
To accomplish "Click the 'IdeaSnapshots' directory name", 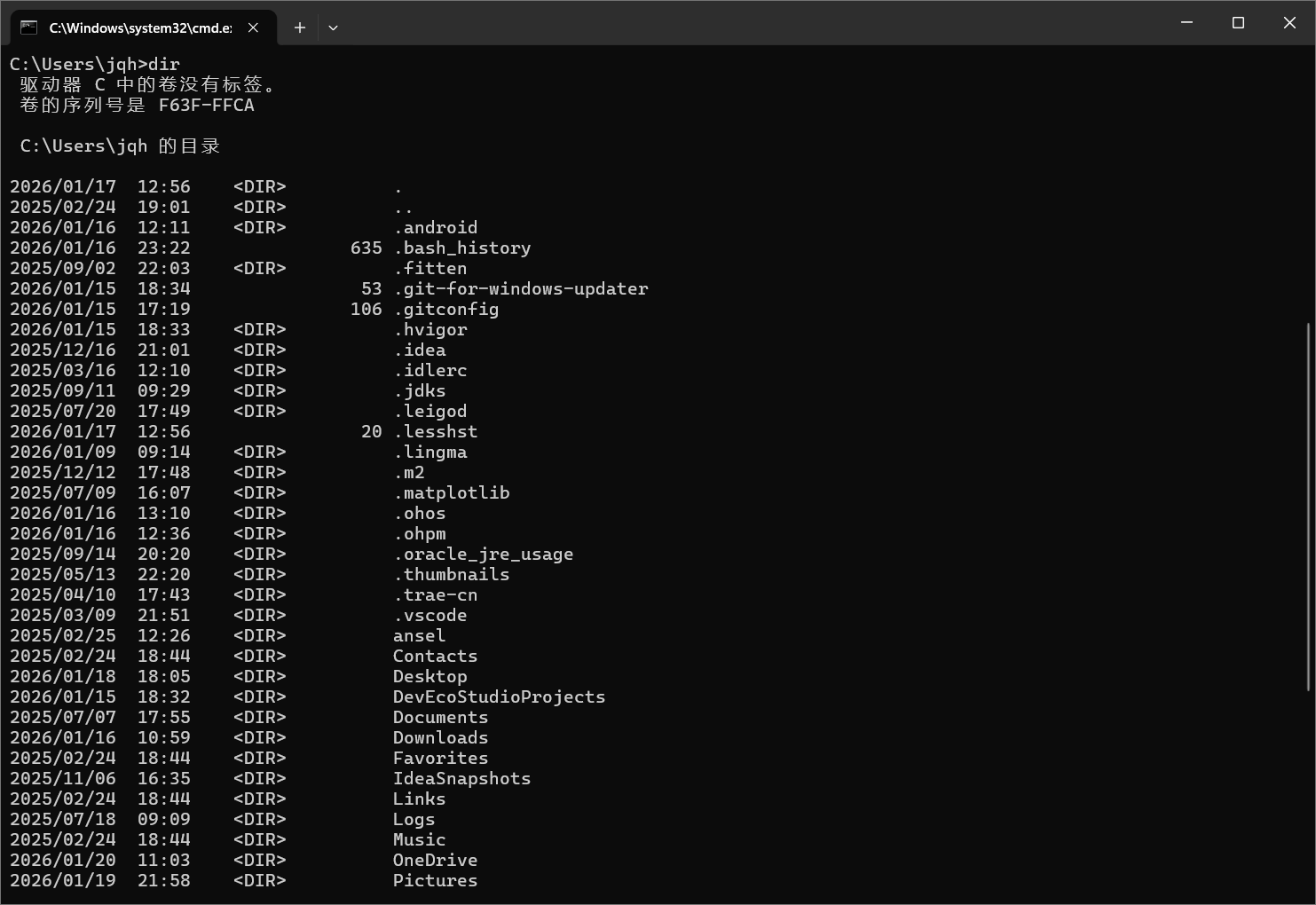I will (462, 778).
